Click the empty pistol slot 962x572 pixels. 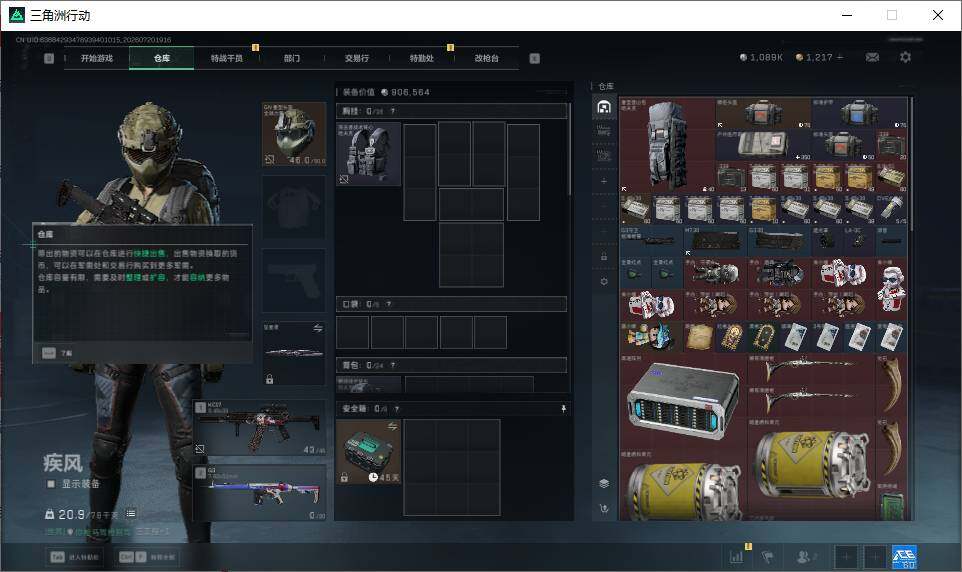(x=294, y=280)
